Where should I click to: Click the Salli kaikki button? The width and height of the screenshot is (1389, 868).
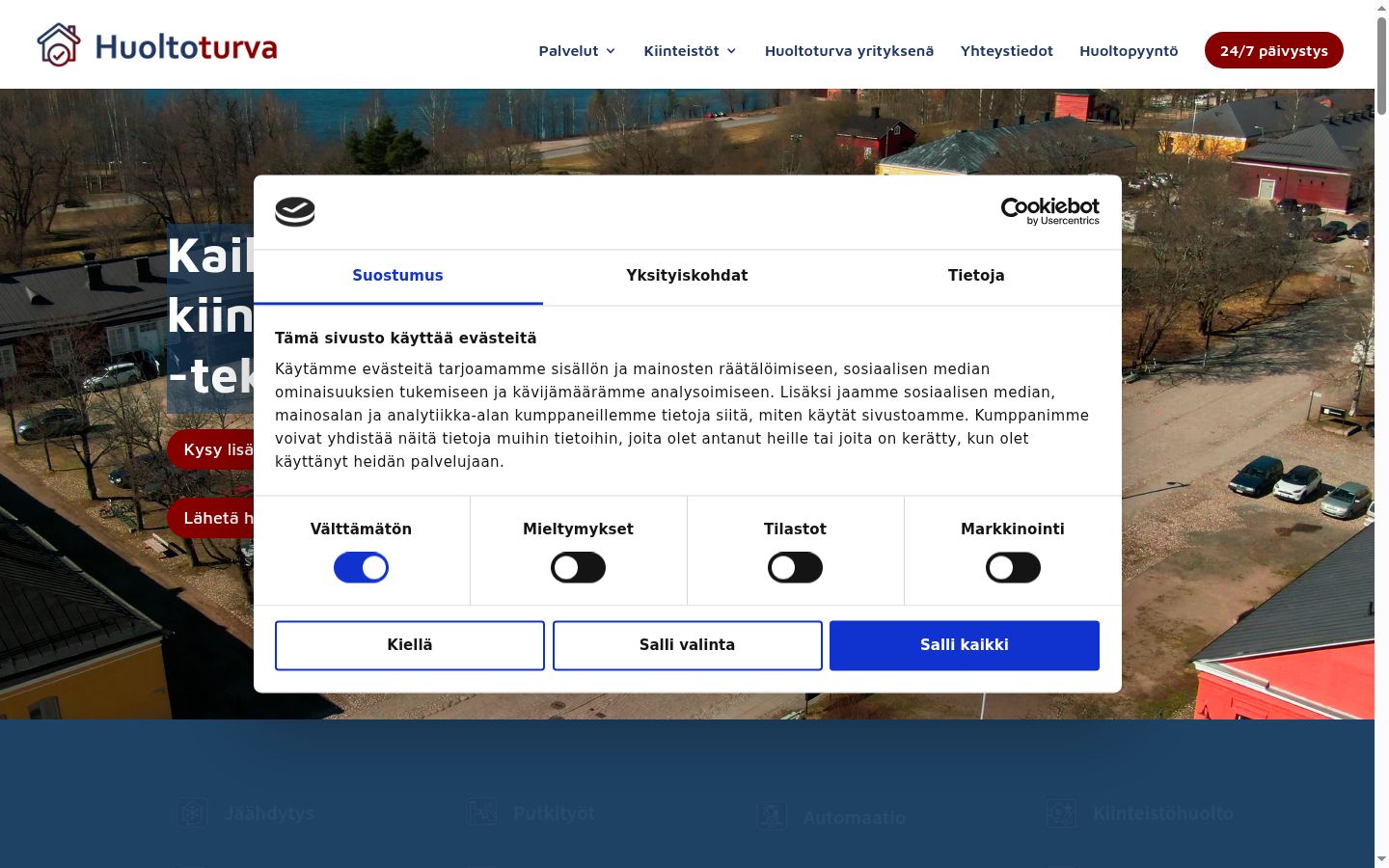coord(965,645)
